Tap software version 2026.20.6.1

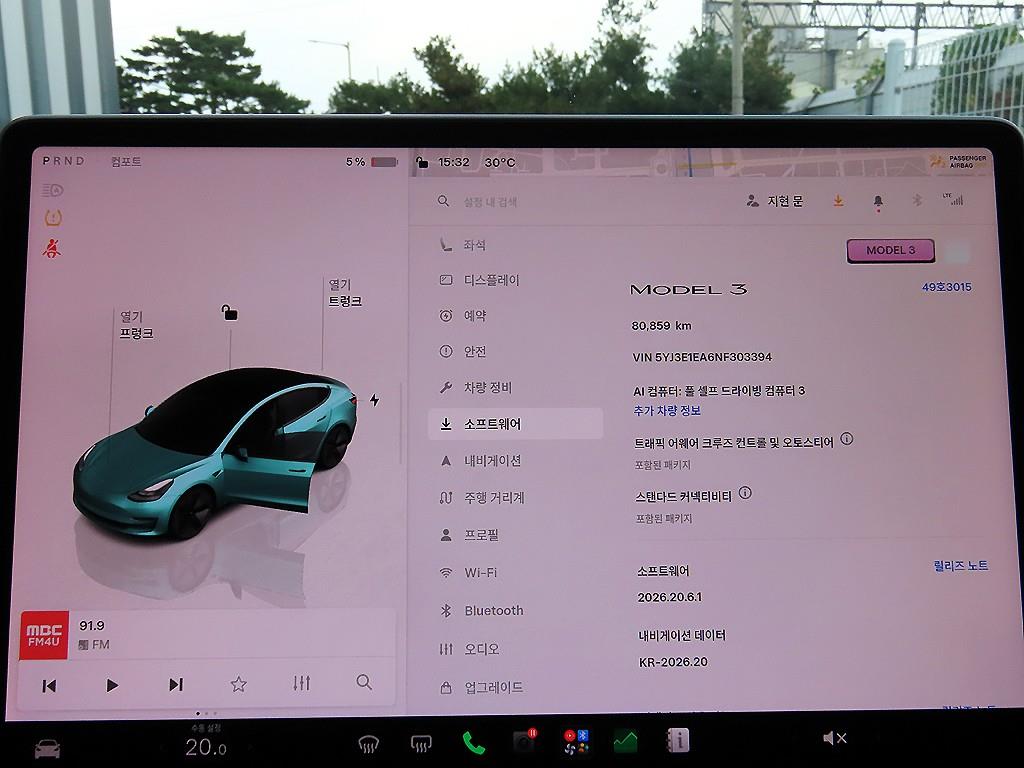pos(669,597)
